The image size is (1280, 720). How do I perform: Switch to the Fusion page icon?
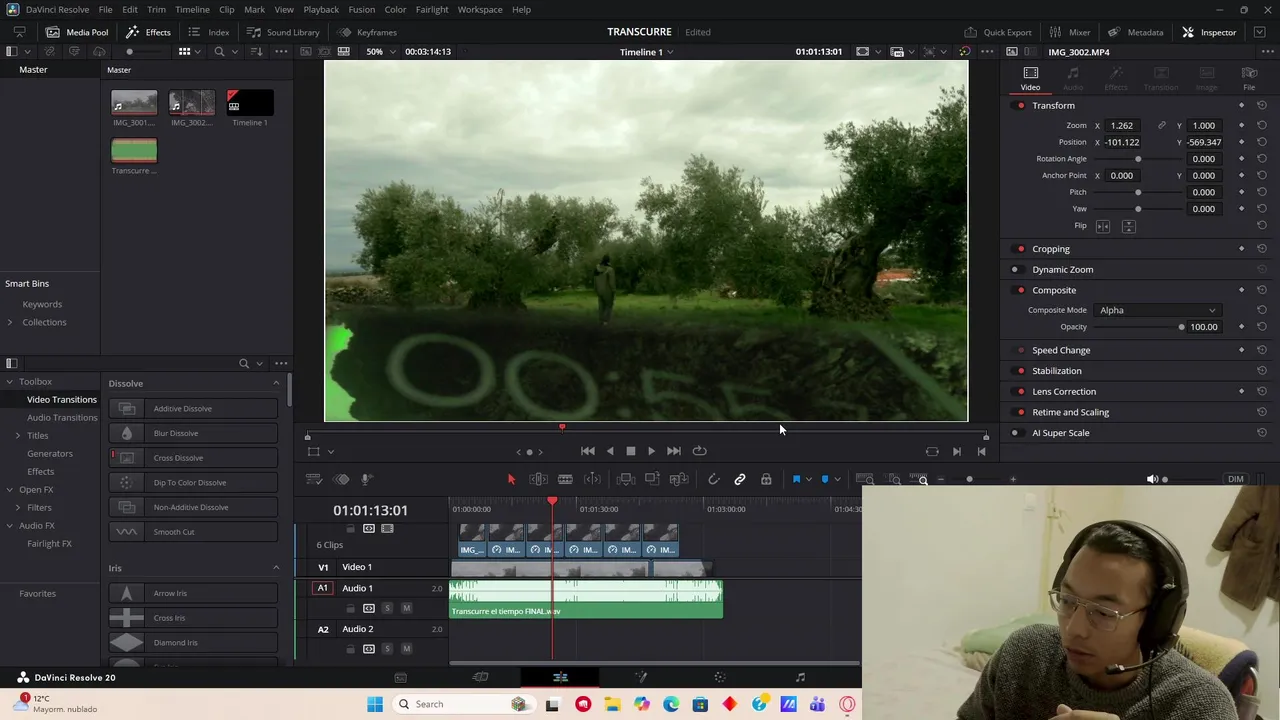[x=640, y=678]
